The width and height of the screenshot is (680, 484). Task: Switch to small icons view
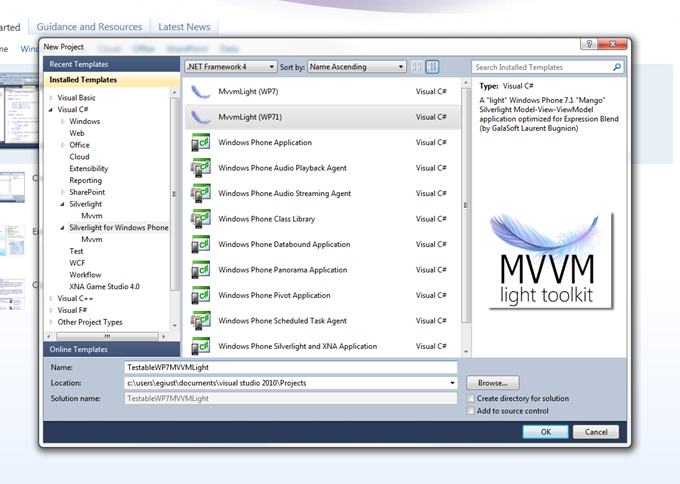(417, 67)
